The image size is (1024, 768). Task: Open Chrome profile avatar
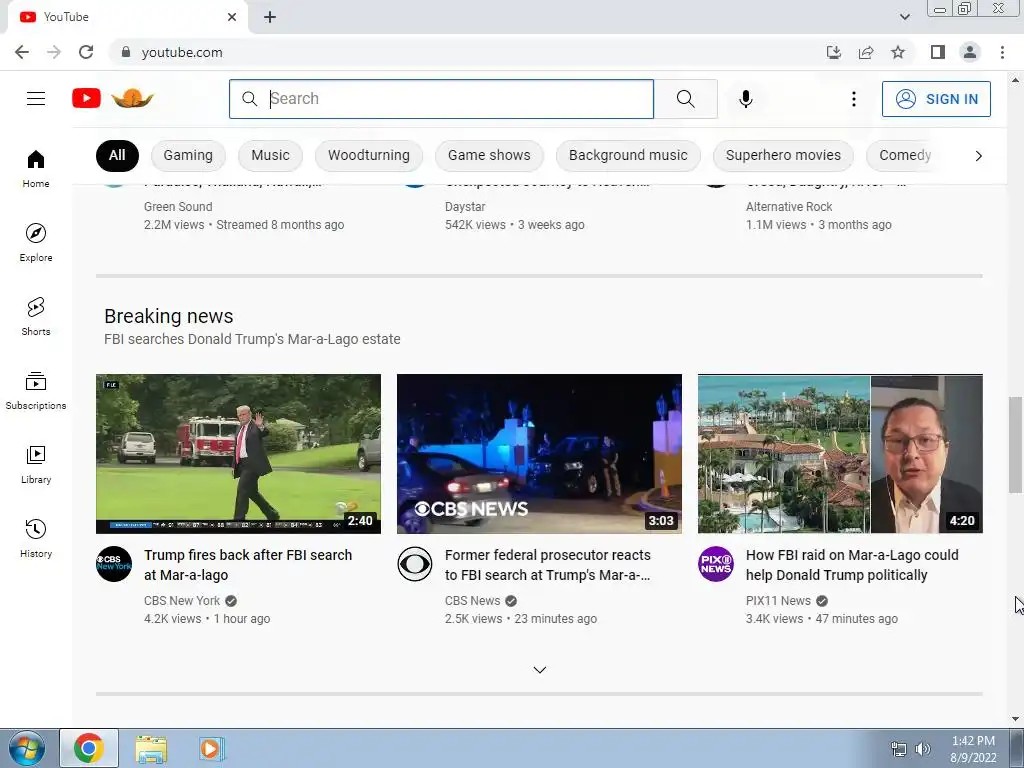point(970,52)
